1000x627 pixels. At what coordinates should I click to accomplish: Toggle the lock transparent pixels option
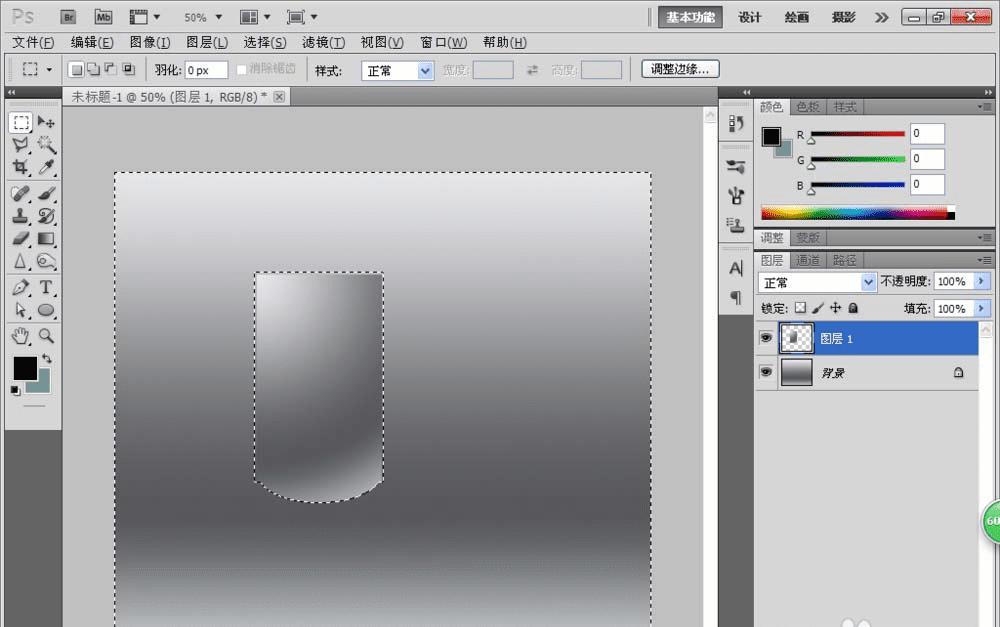[800, 309]
